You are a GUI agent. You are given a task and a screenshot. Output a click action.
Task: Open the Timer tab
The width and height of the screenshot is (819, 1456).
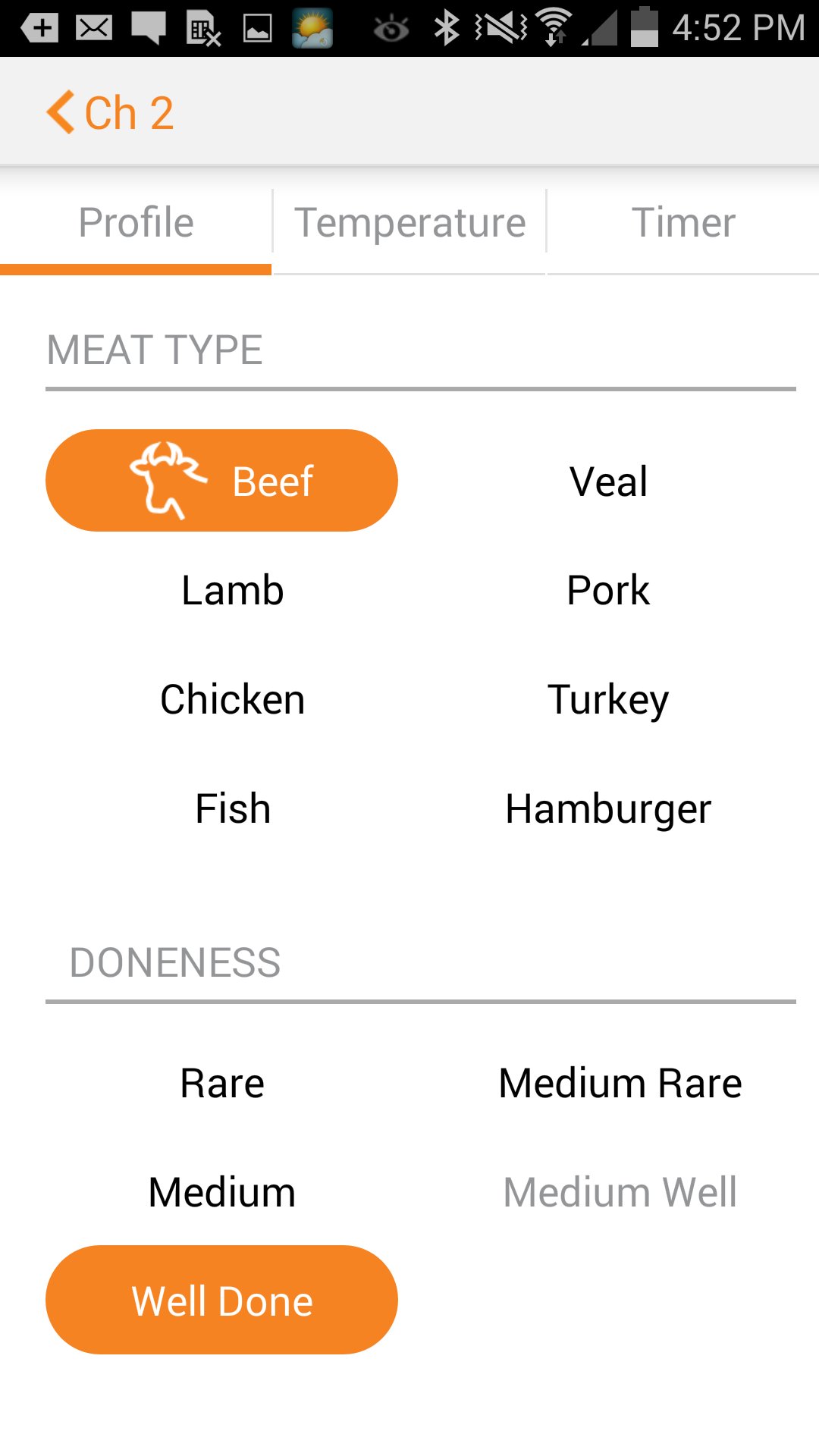tap(683, 223)
